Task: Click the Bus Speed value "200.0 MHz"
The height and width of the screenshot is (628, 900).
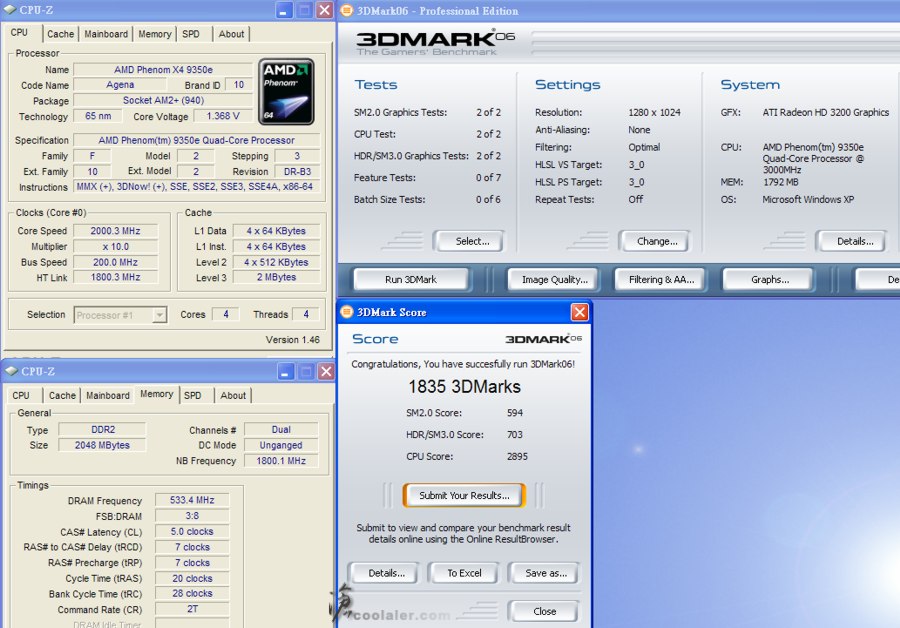Action: (x=115, y=262)
